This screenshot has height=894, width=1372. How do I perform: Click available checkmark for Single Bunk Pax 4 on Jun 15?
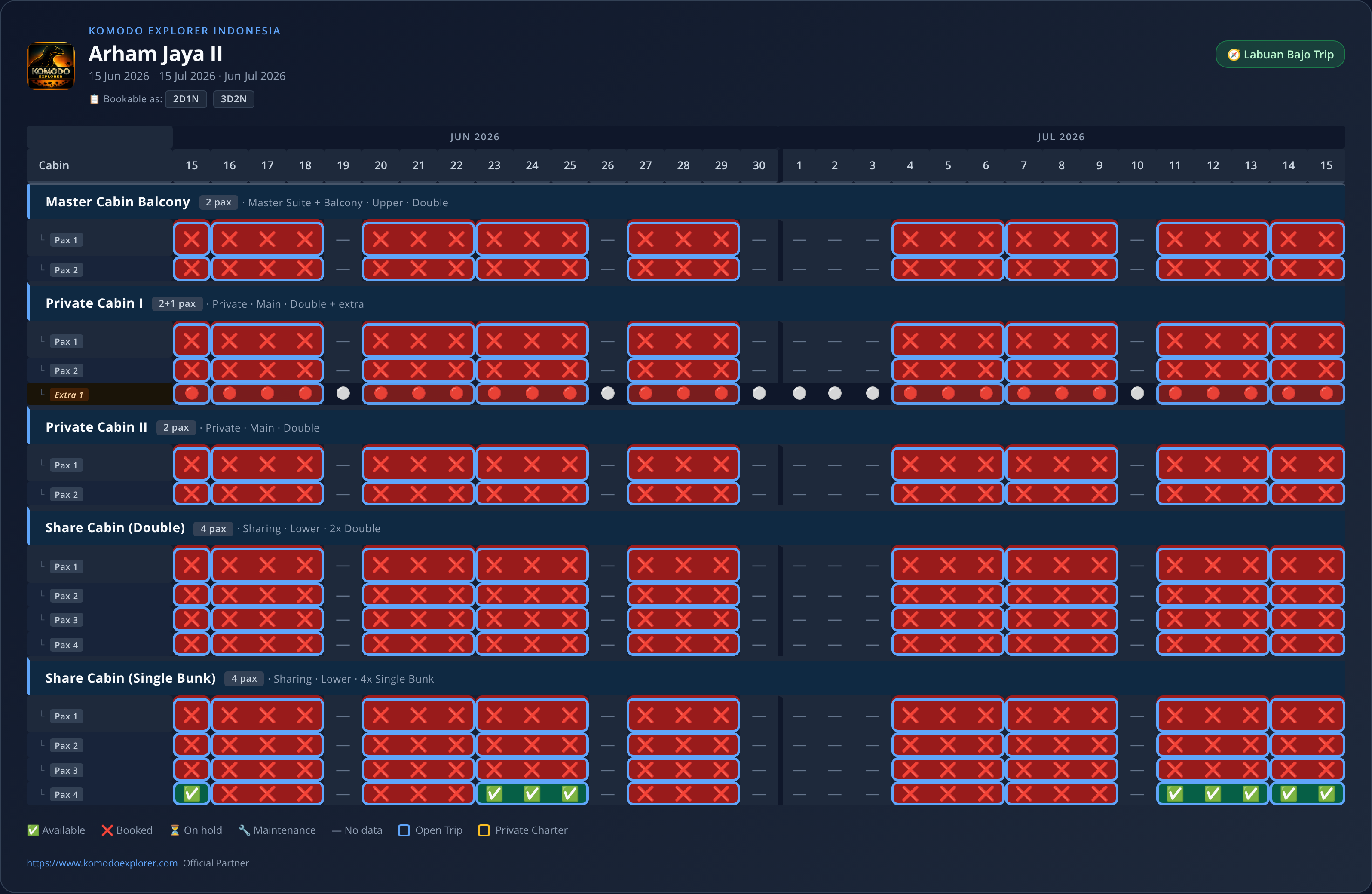191,794
